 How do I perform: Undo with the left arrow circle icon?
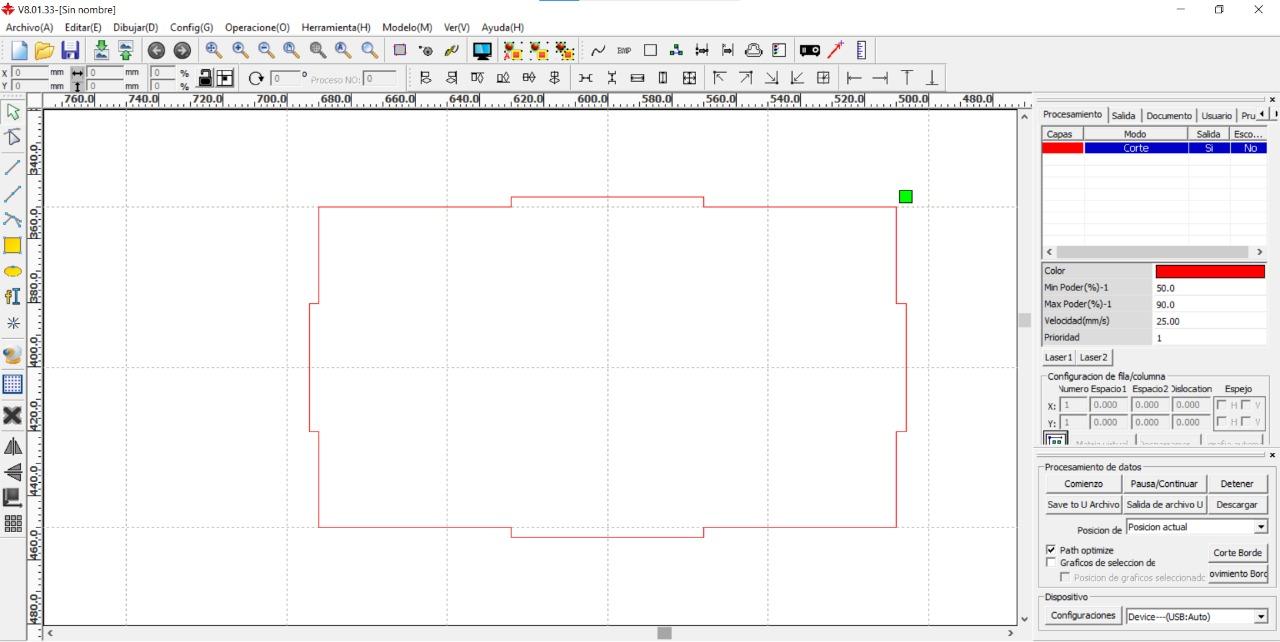156,50
